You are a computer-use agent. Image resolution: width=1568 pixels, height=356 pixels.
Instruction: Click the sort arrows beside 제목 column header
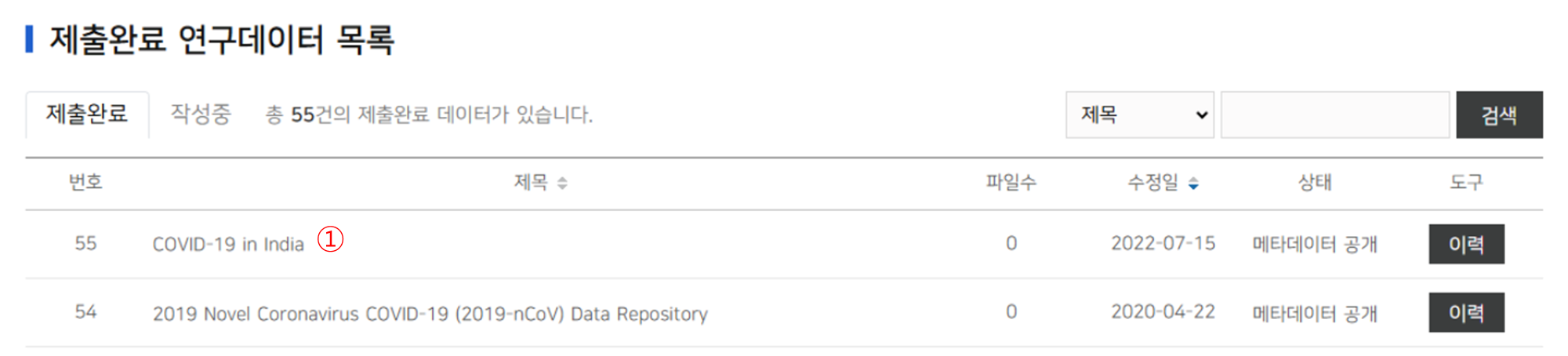(x=562, y=183)
